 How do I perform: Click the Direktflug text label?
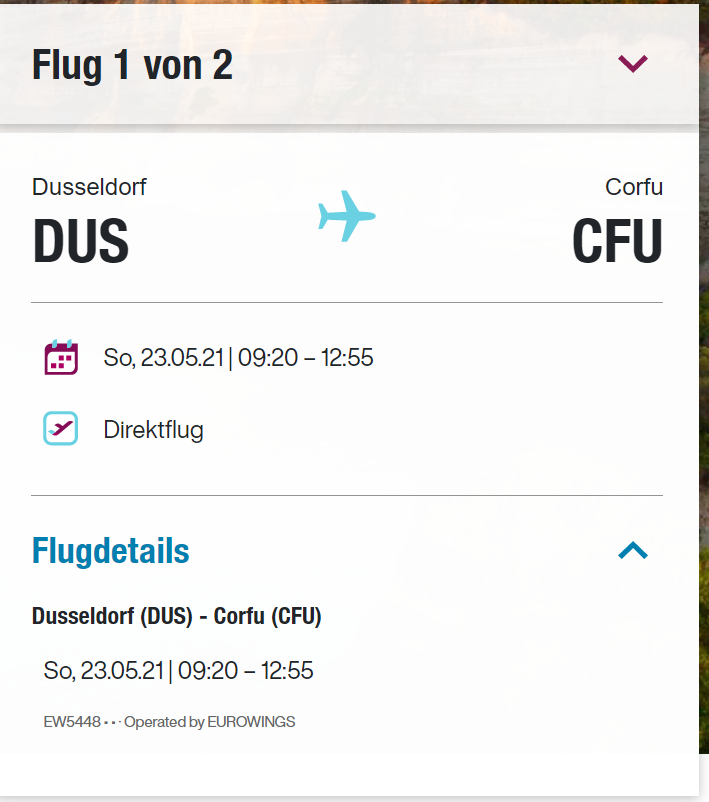153,431
